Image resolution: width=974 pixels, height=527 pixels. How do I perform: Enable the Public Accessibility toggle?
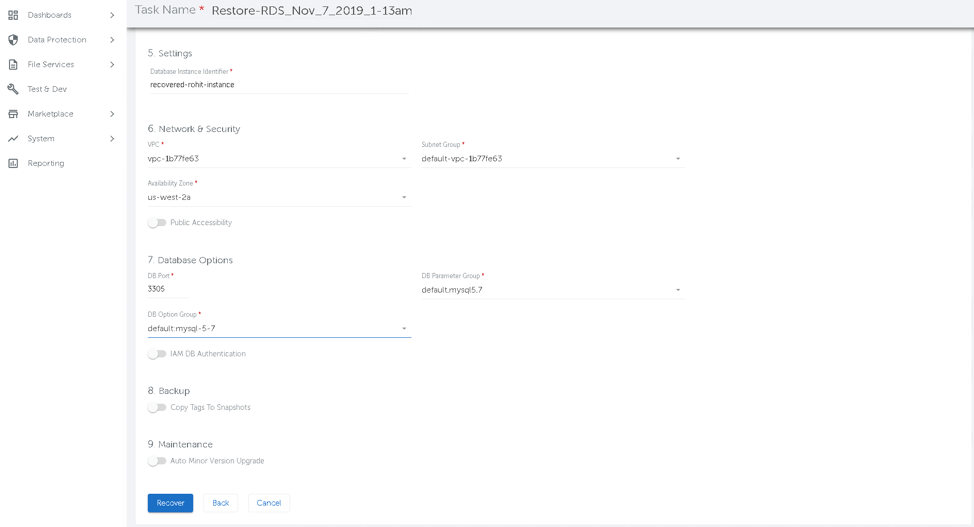click(157, 223)
